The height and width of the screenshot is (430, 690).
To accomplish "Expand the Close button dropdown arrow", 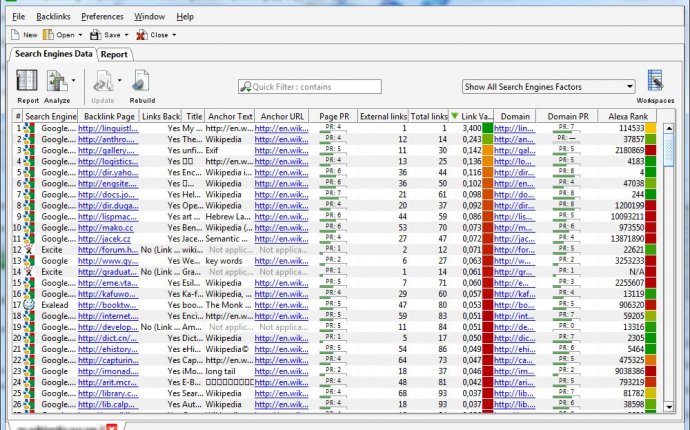I will tap(174, 35).
